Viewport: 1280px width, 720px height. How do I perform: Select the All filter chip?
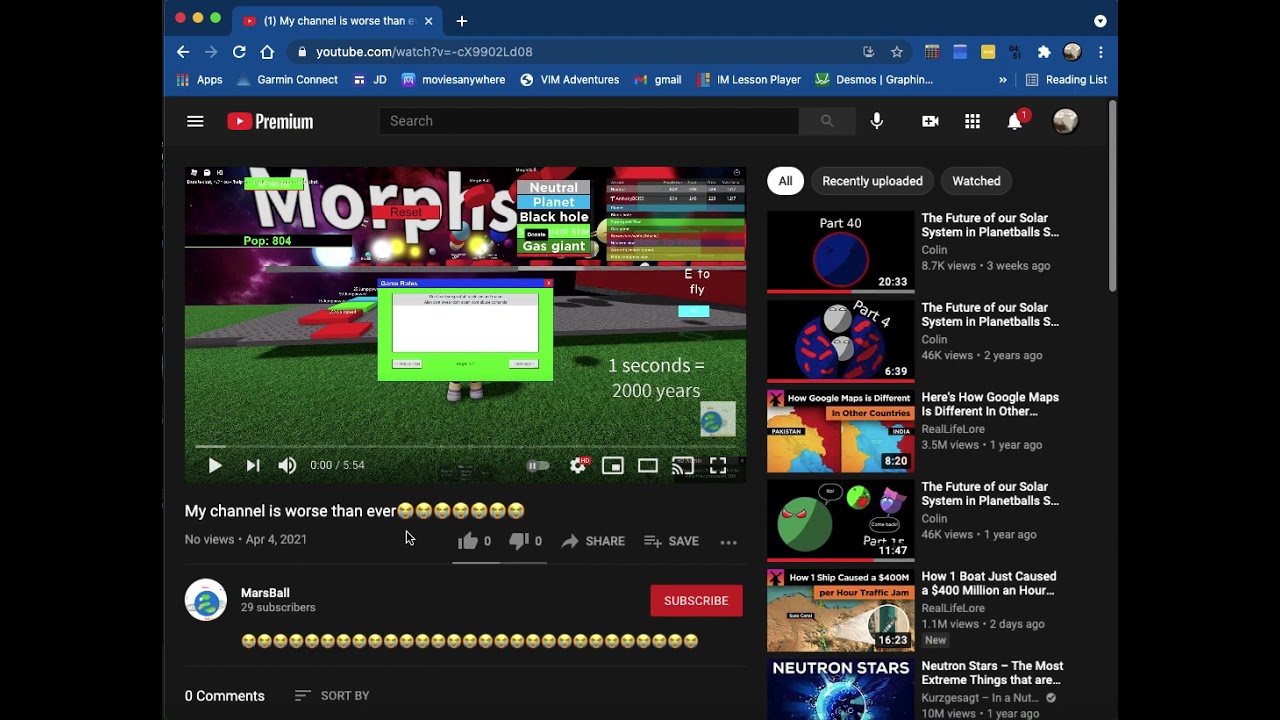pos(785,181)
